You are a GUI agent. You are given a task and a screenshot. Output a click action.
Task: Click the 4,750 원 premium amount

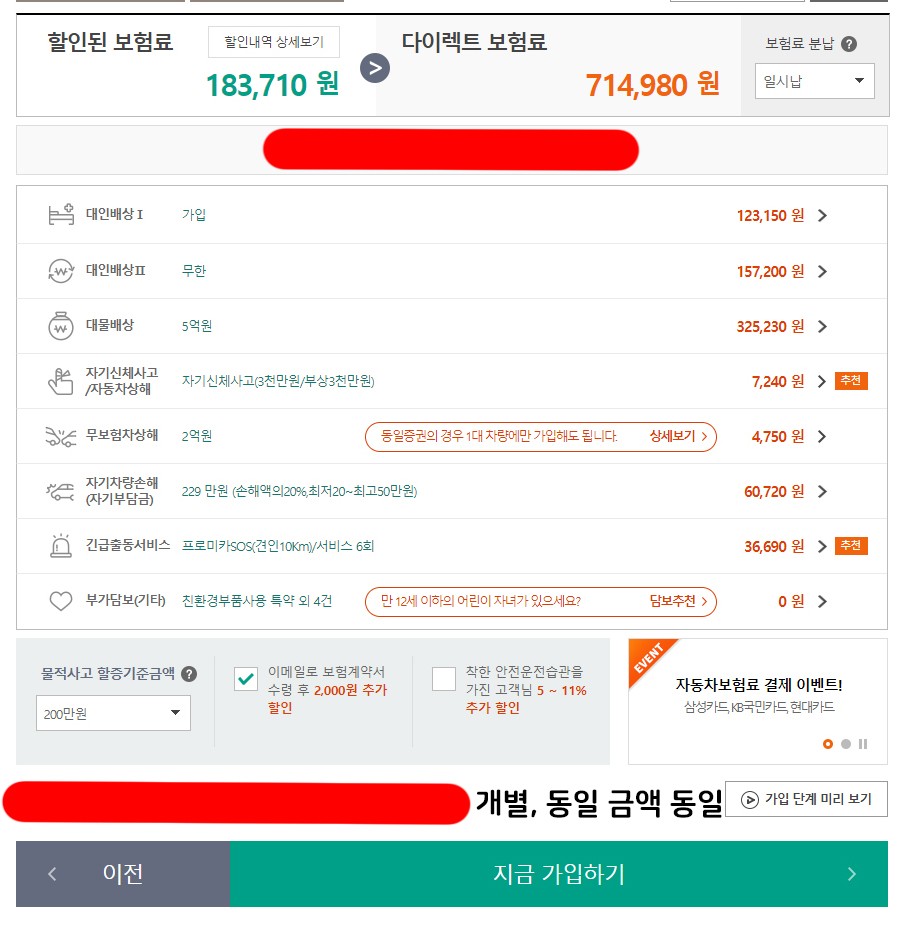click(x=778, y=436)
